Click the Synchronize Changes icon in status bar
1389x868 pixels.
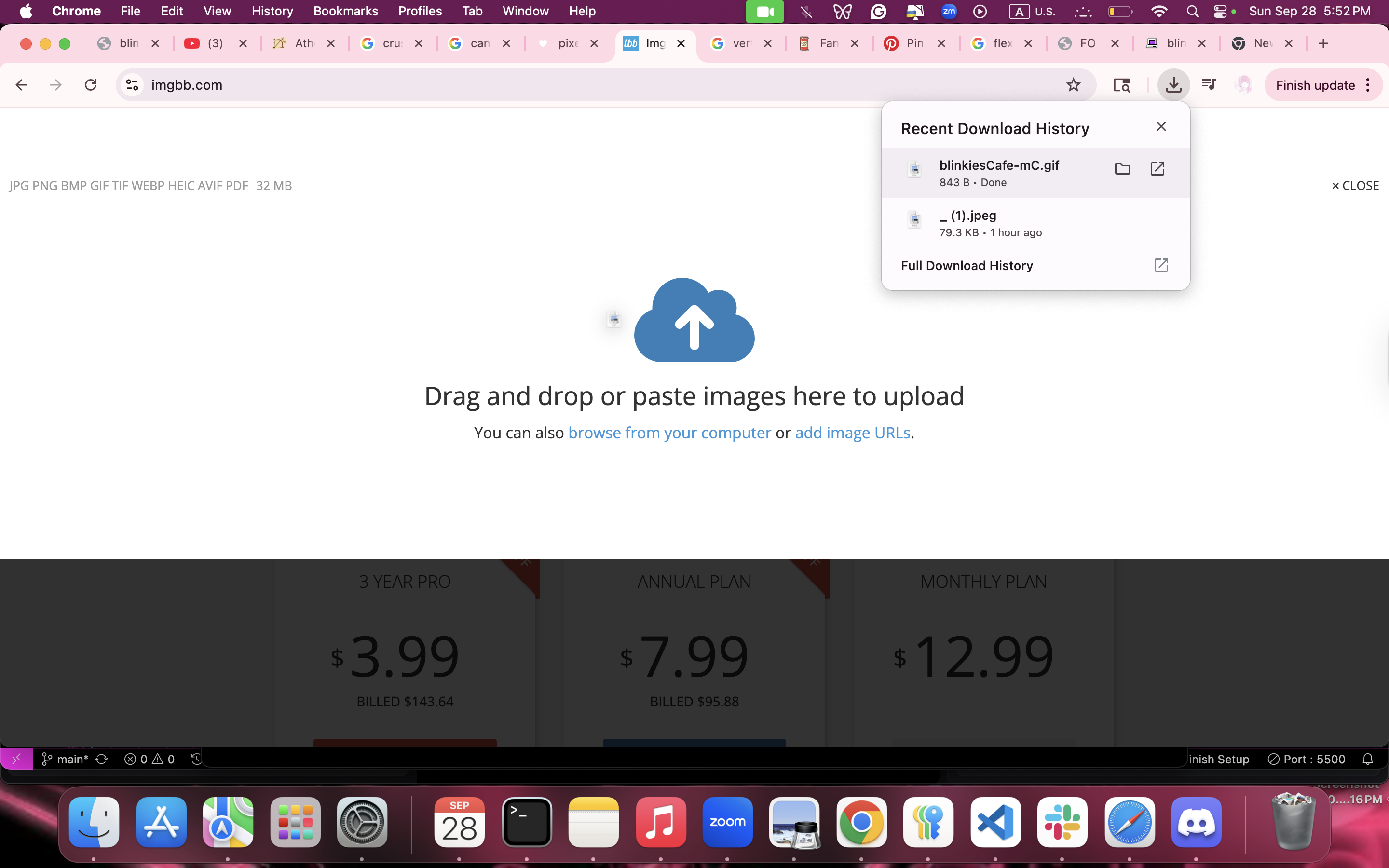click(102, 759)
